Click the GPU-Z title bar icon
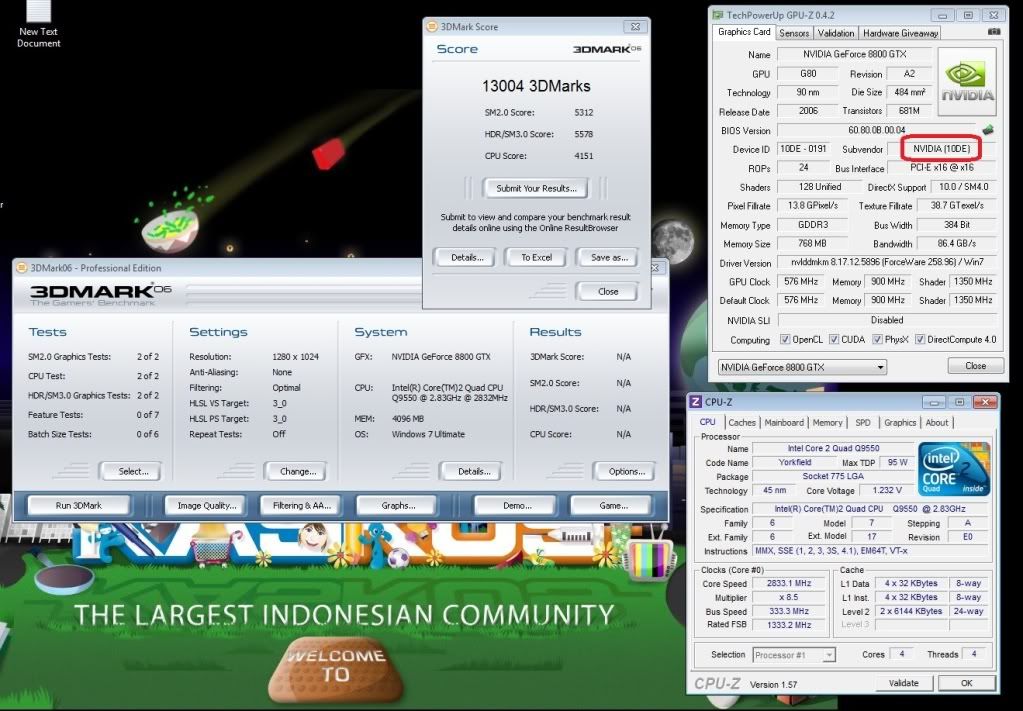This screenshot has width=1023, height=711. pos(718,14)
